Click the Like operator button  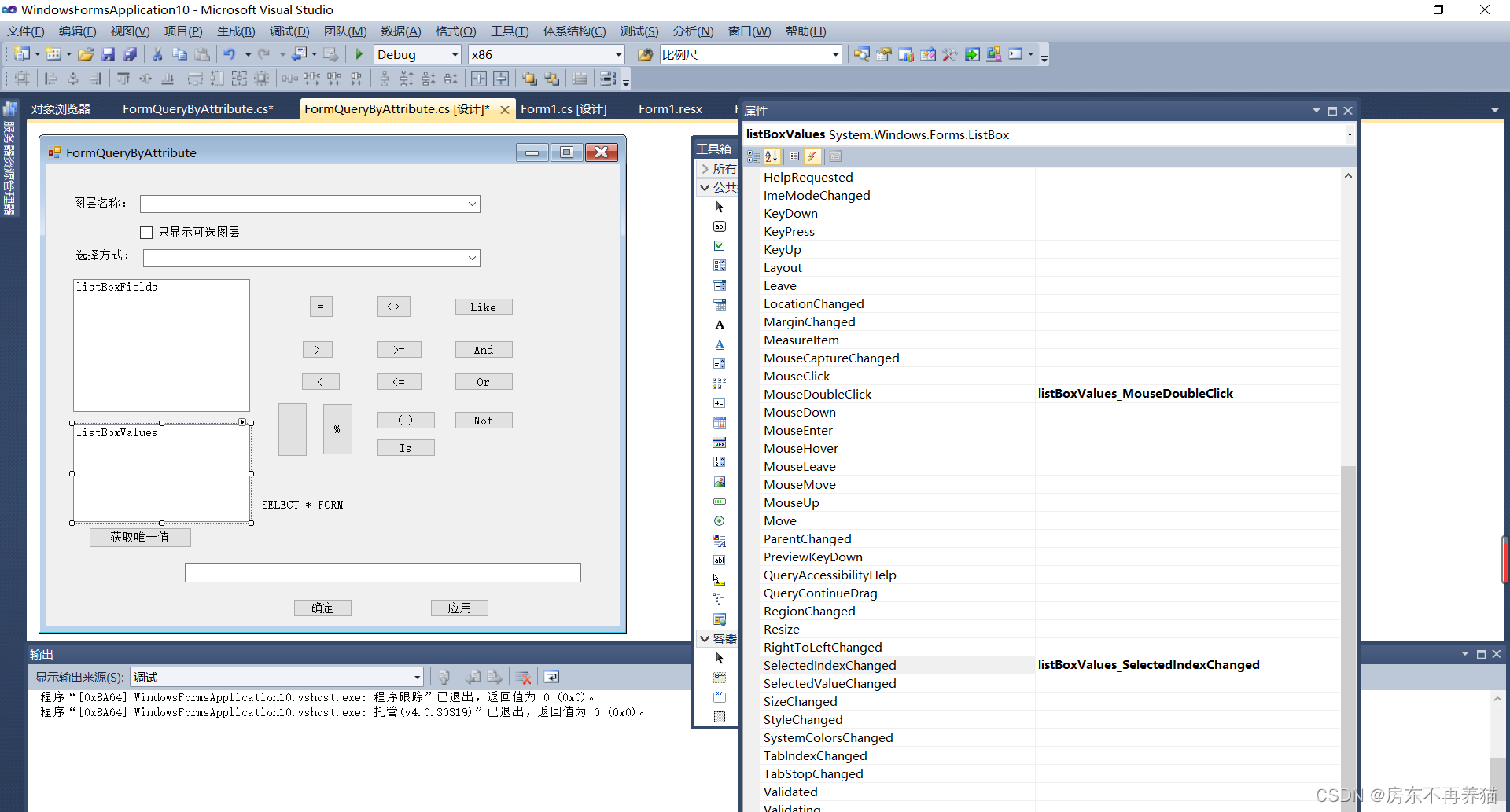click(x=483, y=307)
